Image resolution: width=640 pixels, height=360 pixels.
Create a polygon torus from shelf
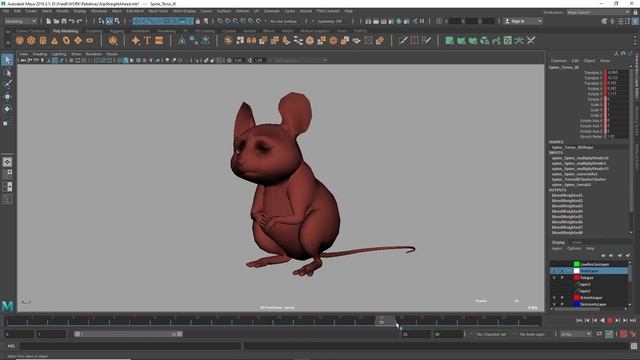click(x=66, y=40)
